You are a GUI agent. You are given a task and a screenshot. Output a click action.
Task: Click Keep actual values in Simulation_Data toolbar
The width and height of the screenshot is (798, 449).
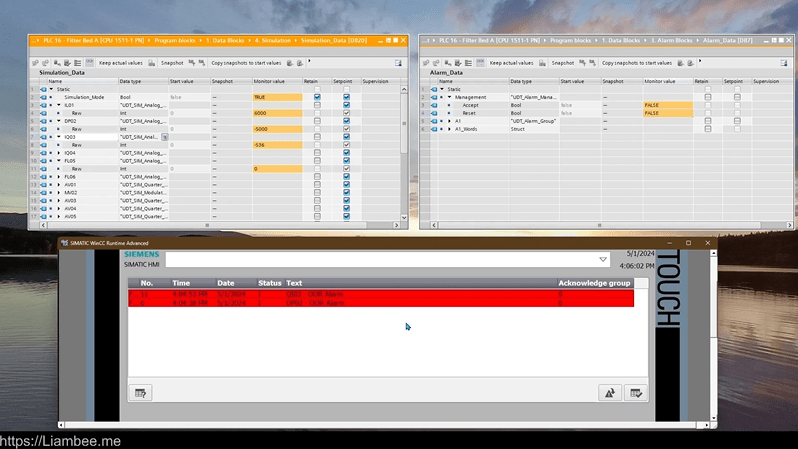click(120, 63)
